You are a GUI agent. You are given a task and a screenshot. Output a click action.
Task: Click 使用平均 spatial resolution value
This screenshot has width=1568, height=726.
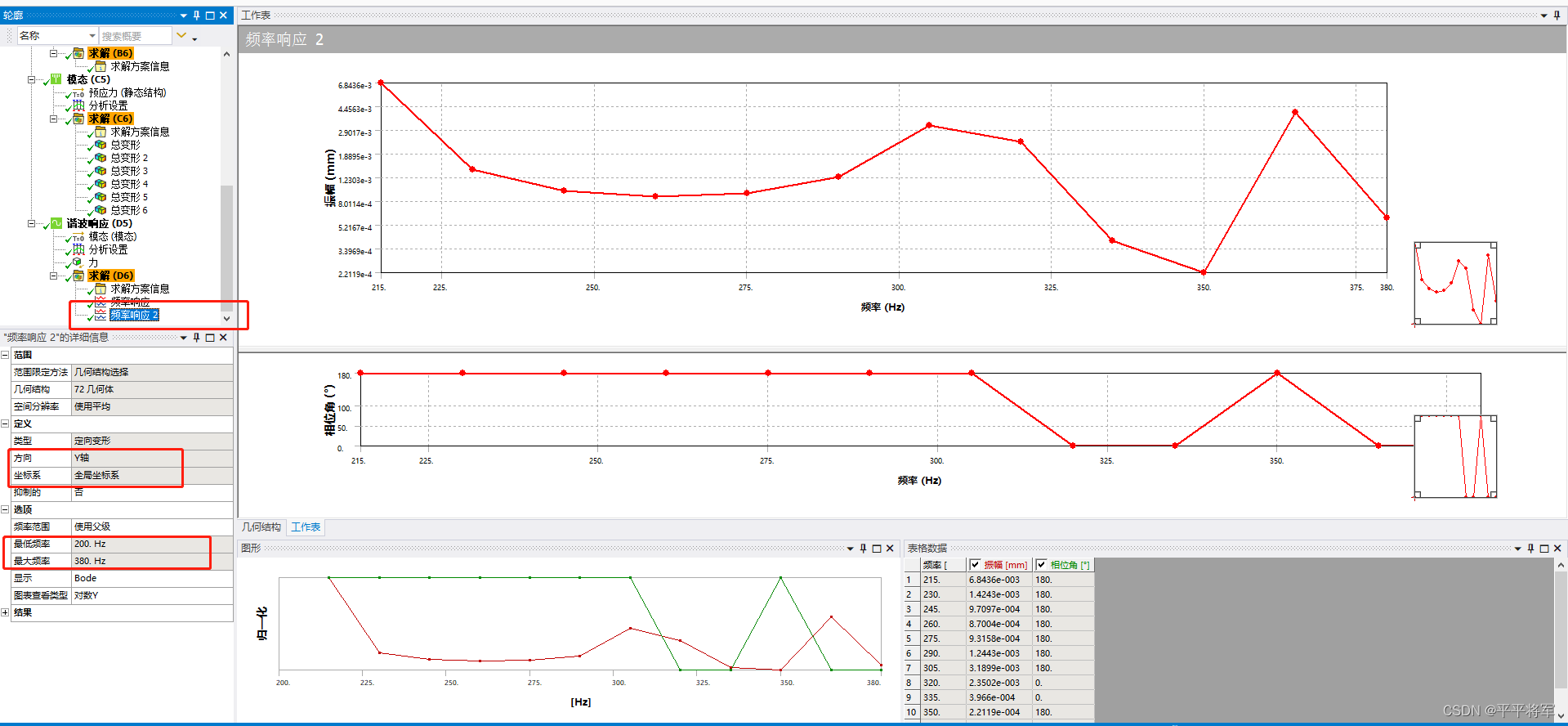click(x=152, y=406)
